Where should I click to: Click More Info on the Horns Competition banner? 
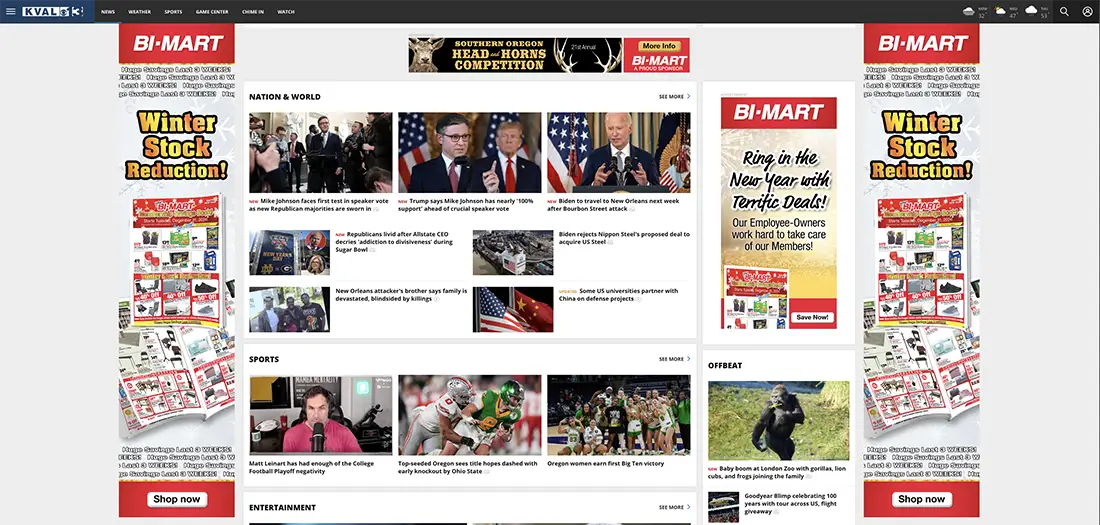coord(659,46)
